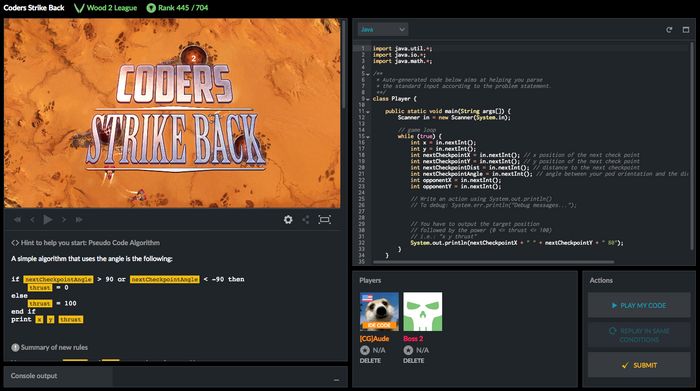This screenshot has width=700, height=391.
Task: Click the first nextCheckpointAngle highlighted variable
Action: point(58,279)
